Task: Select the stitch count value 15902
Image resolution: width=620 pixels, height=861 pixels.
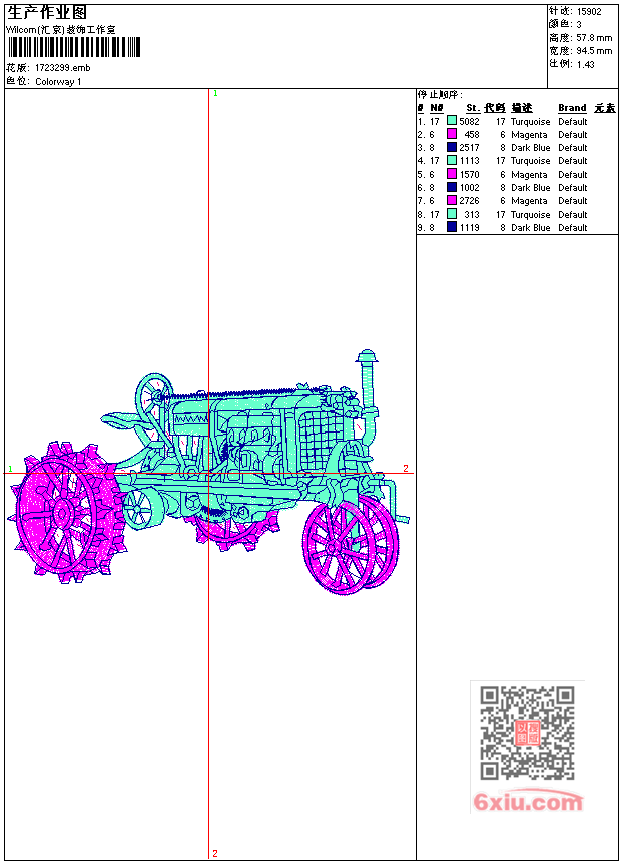Action: (x=589, y=12)
